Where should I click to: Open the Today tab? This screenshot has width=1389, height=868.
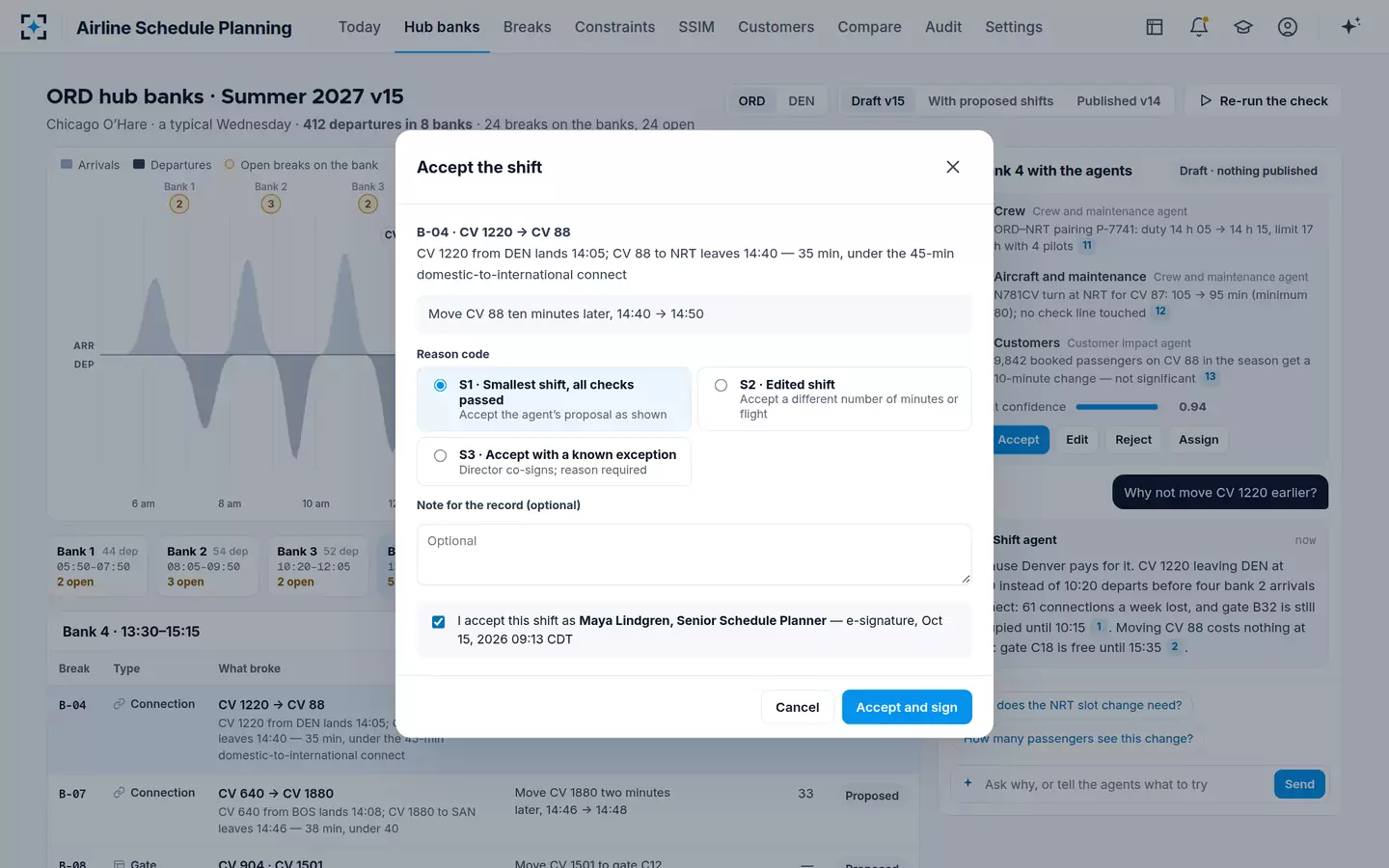pos(360,27)
